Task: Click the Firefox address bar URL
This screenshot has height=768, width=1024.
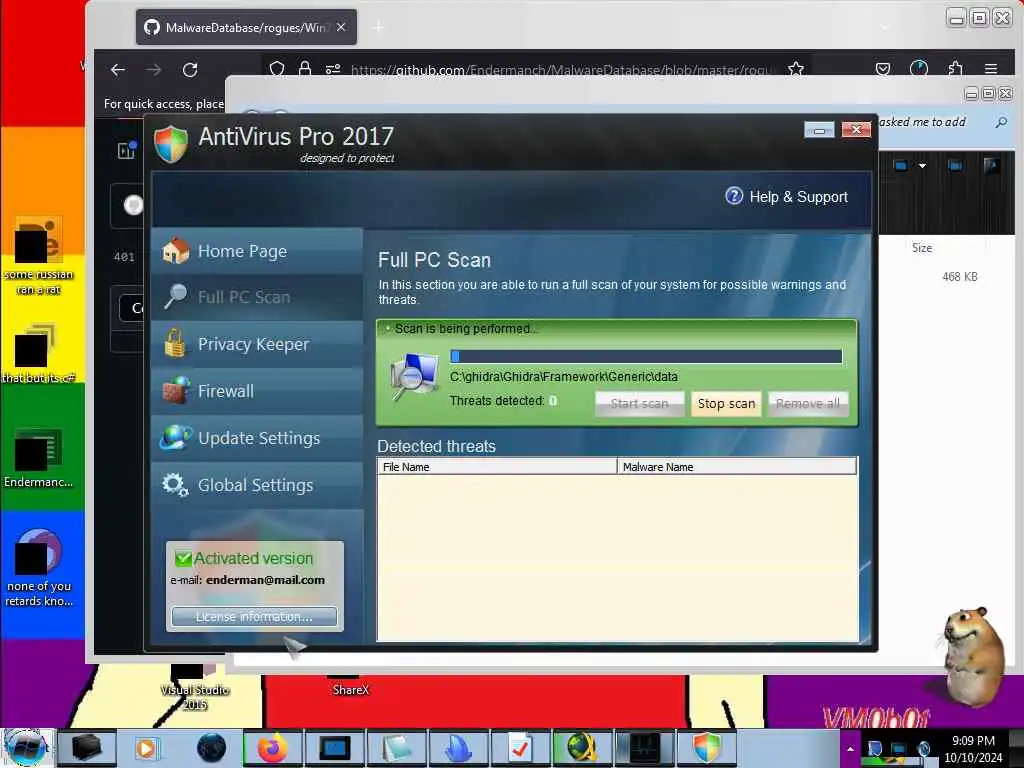Action: tap(563, 70)
